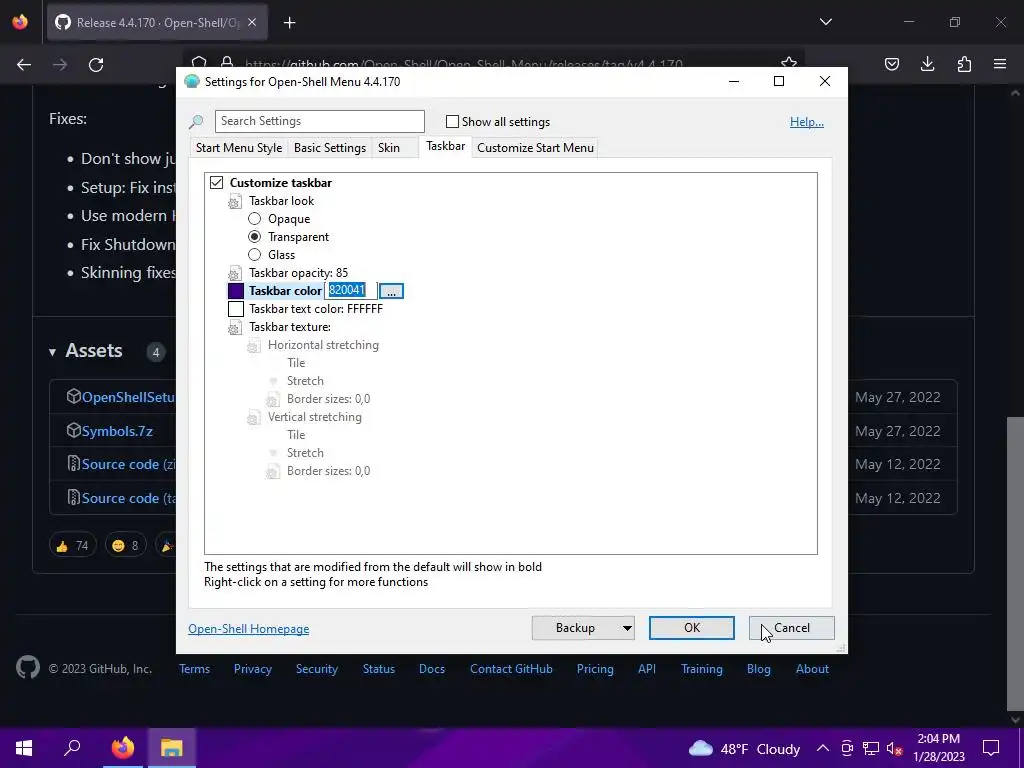Open Contact GitHub footer link
The height and width of the screenshot is (768, 1024).
point(511,669)
